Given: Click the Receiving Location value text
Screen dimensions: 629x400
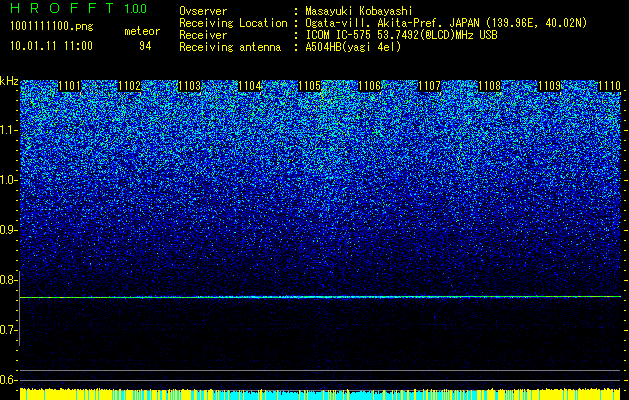Looking at the screenshot, I should point(446,24).
